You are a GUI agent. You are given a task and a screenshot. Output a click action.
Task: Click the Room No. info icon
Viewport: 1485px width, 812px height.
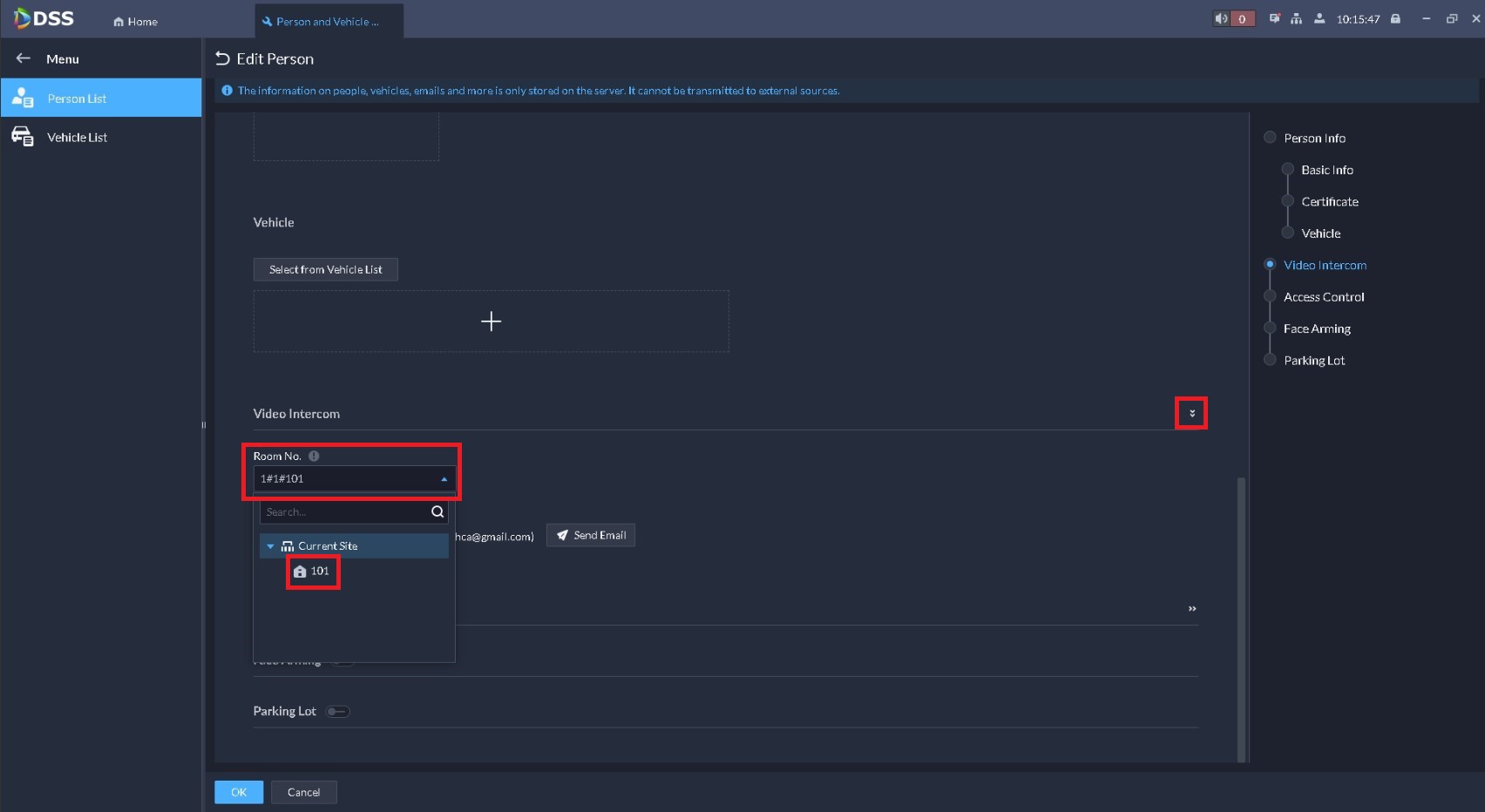314,457
